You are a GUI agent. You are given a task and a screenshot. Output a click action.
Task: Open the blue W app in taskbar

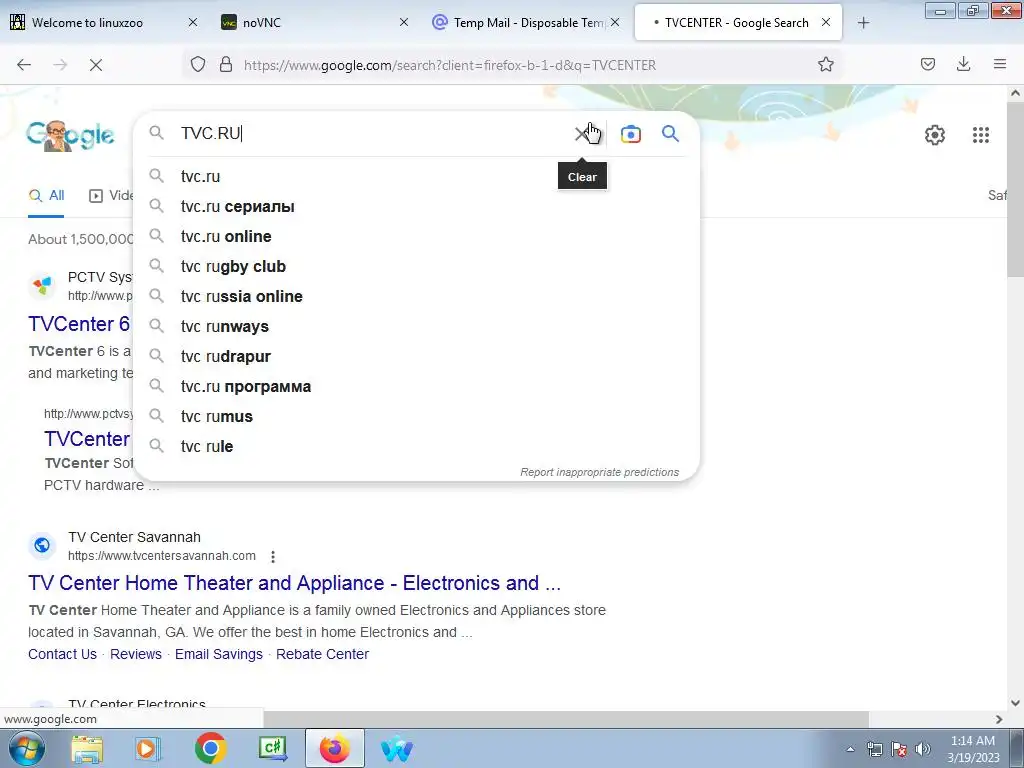[x=396, y=748]
